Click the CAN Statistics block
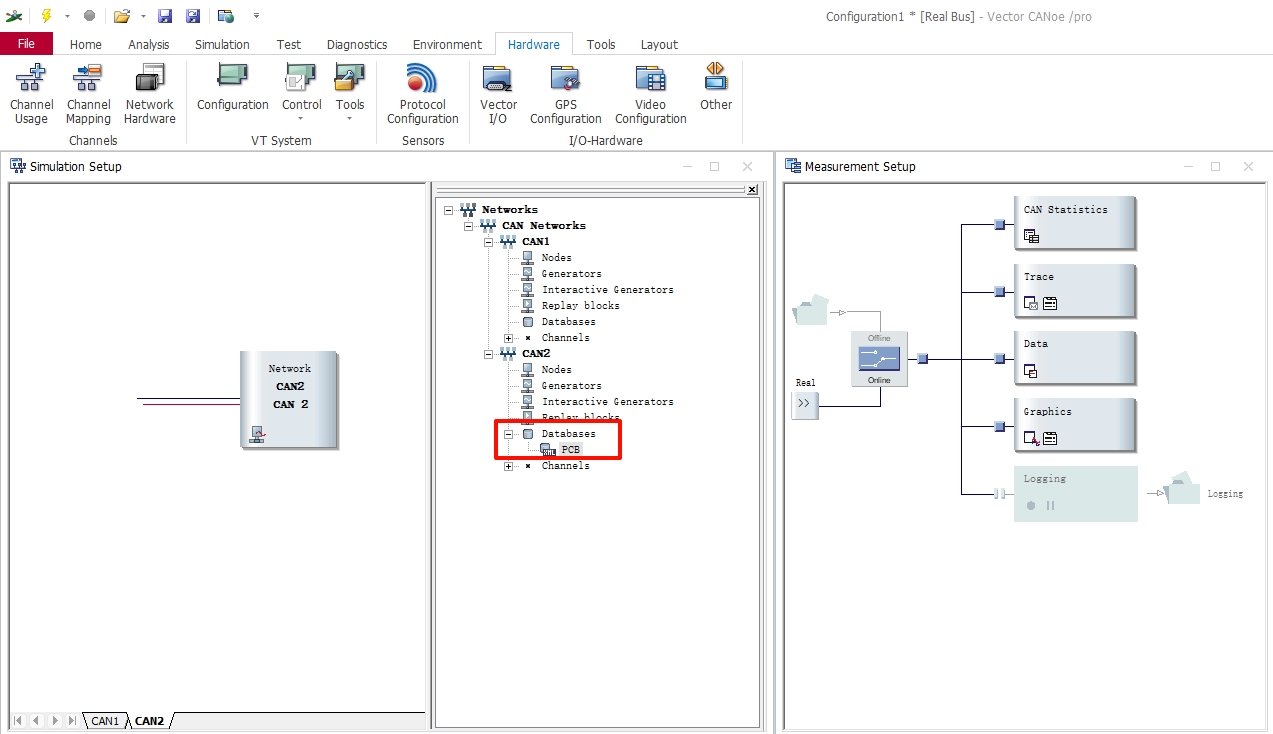This screenshot has height=734, width=1273. tap(1074, 223)
